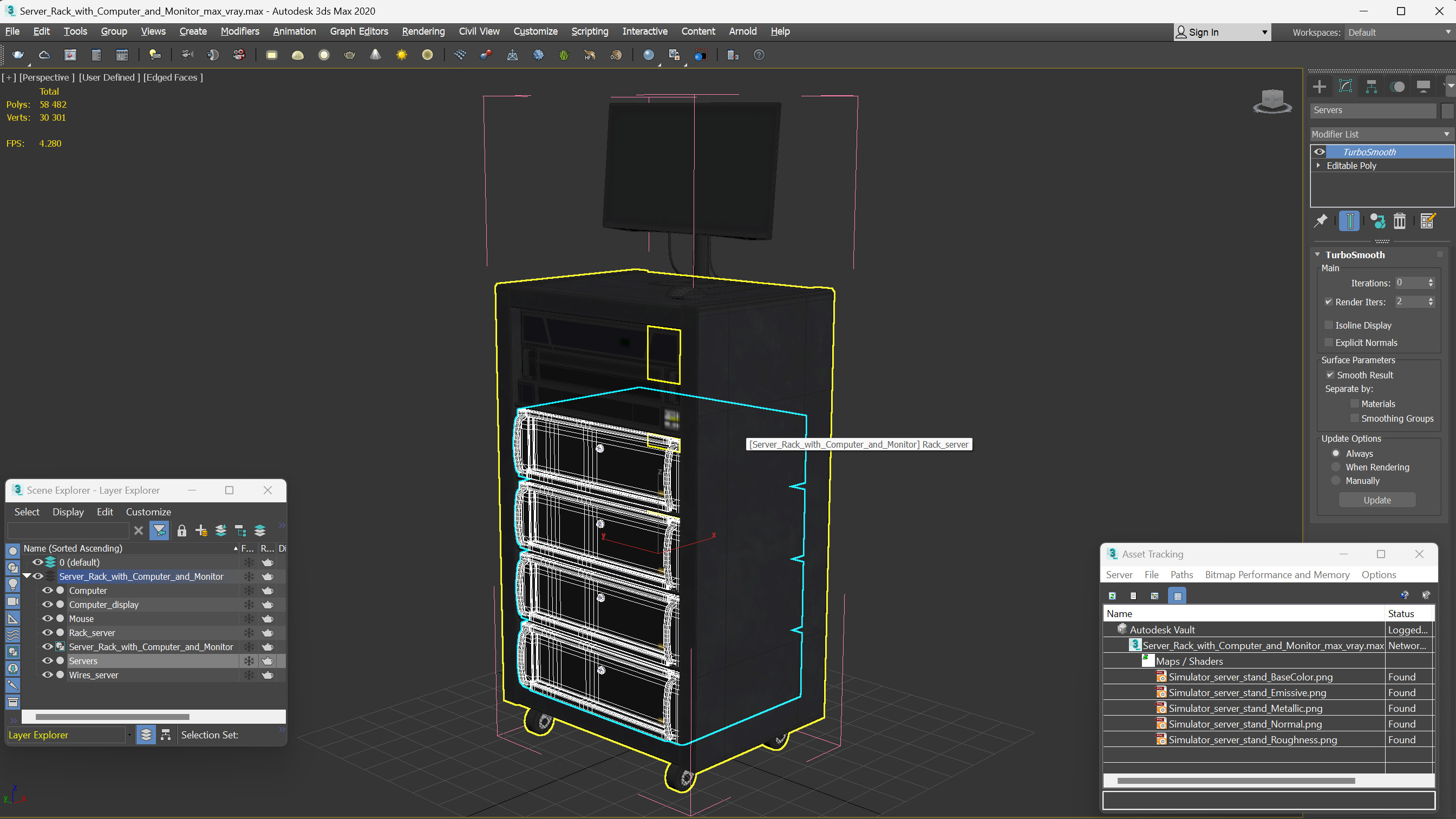1456x819 pixels.
Task: Open the Motion command panel tab
Action: [1398, 87]
